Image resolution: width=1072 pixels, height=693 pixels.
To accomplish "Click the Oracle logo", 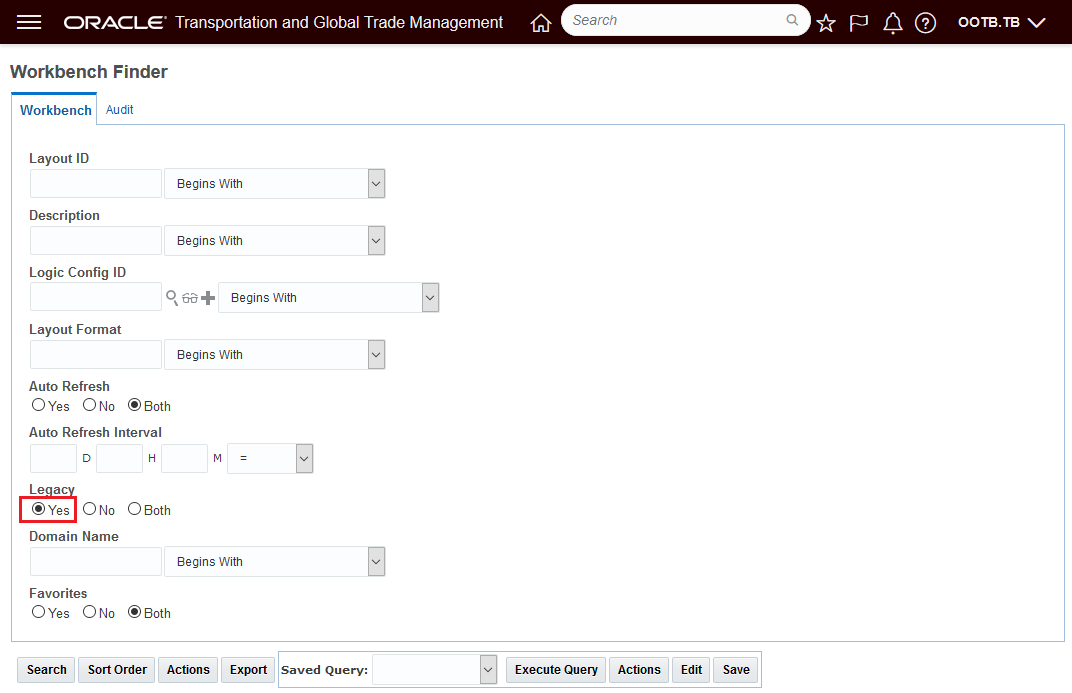I will pyautogui.click(x=115, y=23).
